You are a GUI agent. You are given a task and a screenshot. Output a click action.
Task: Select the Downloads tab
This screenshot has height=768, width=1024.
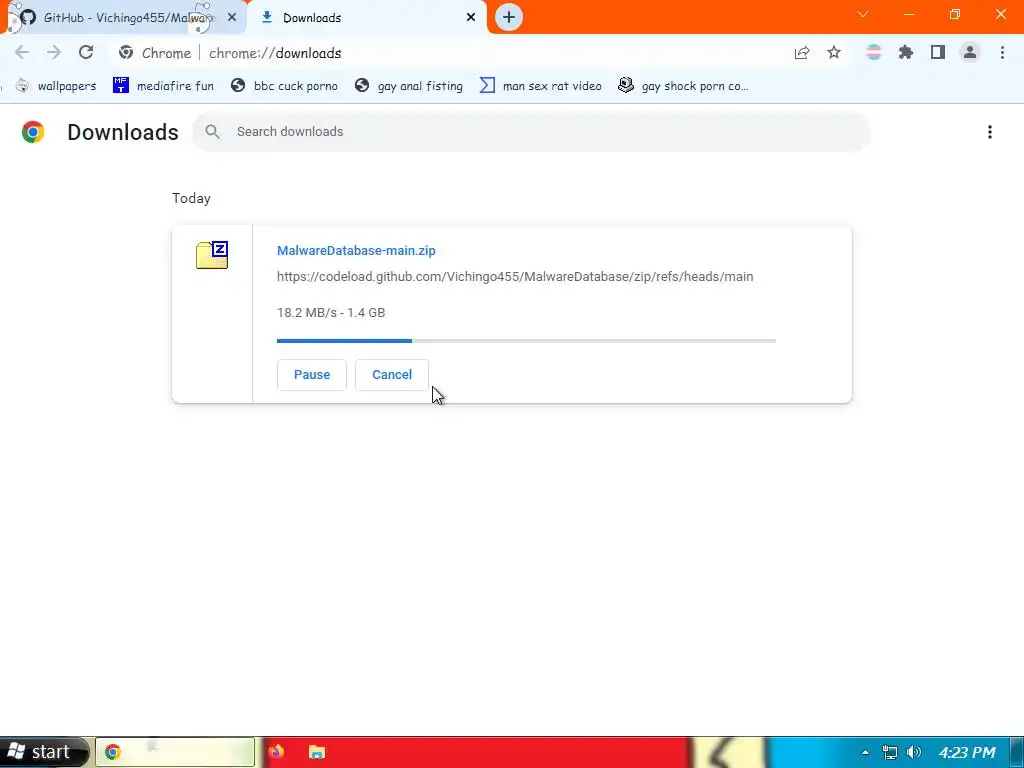(x=366, y=18)
